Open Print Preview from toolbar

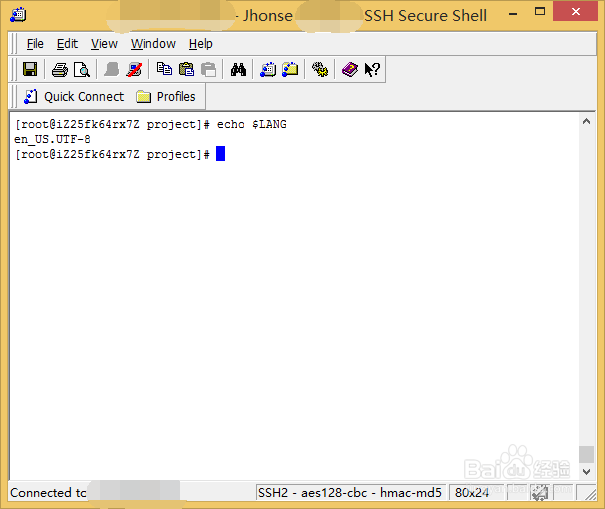(82, 70)
